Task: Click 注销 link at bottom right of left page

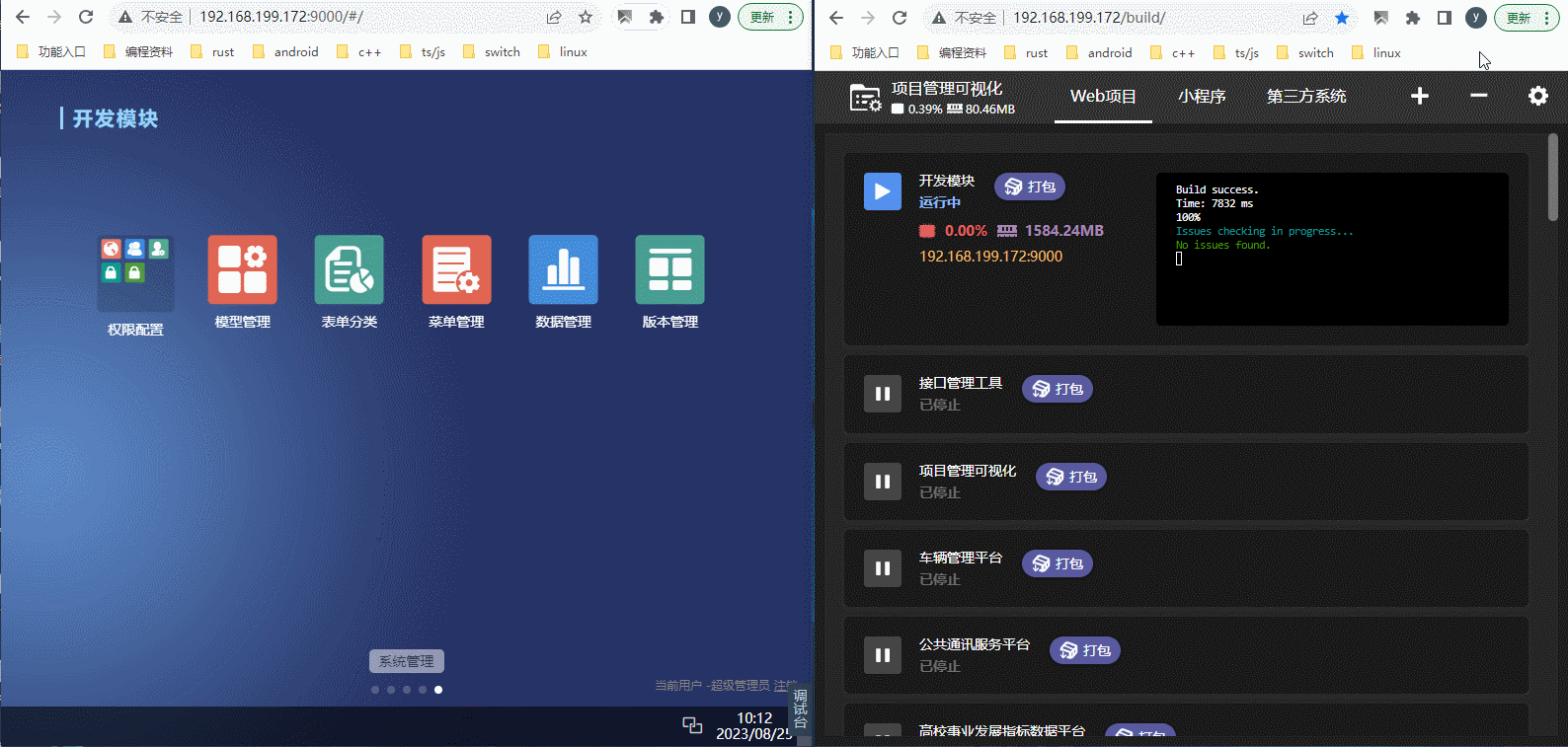Action: pos(784,685)
